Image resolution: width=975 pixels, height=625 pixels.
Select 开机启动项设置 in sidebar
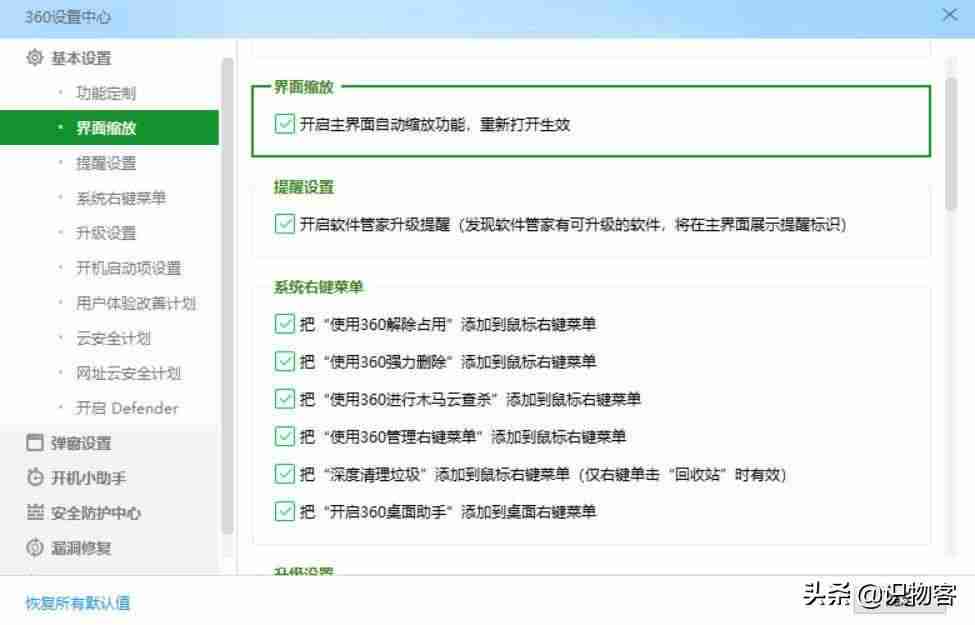coord(128,268)
